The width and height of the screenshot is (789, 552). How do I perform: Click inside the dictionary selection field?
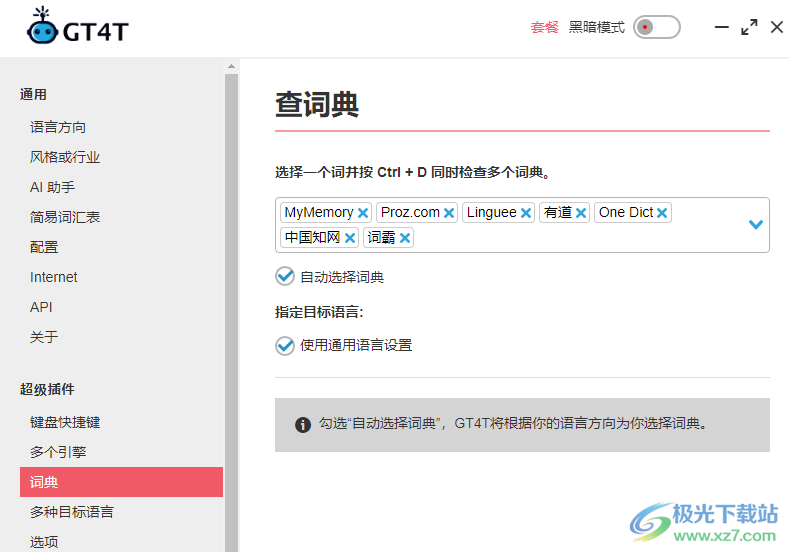522,225
